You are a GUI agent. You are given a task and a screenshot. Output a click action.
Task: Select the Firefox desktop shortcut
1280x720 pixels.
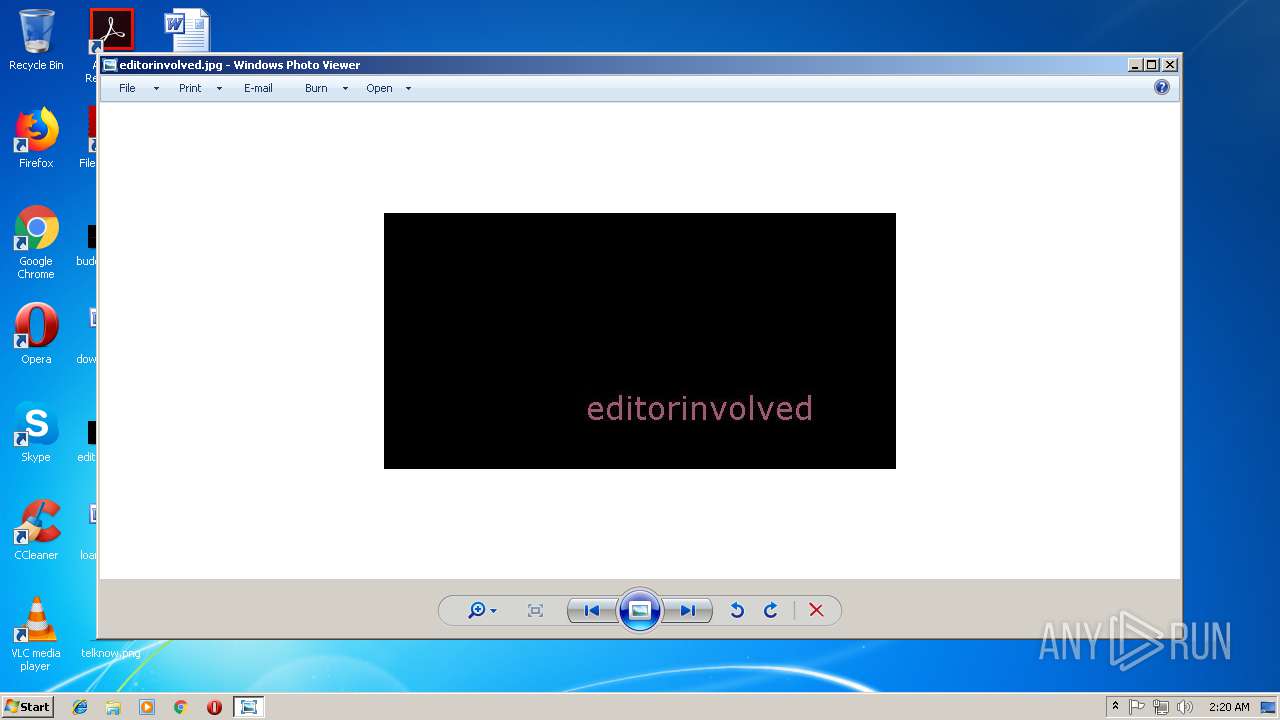click(36, 138)
